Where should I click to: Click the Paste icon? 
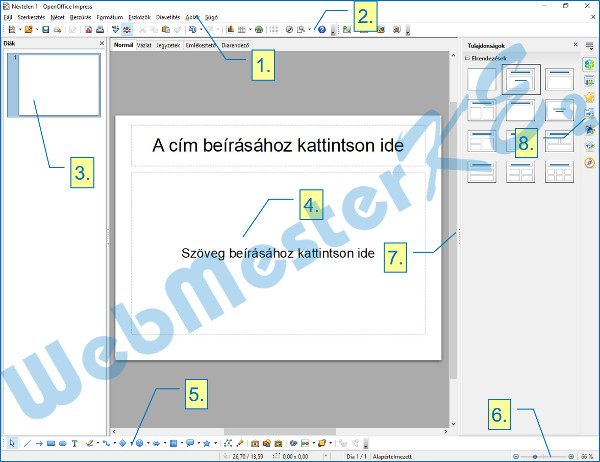point(166,29)
